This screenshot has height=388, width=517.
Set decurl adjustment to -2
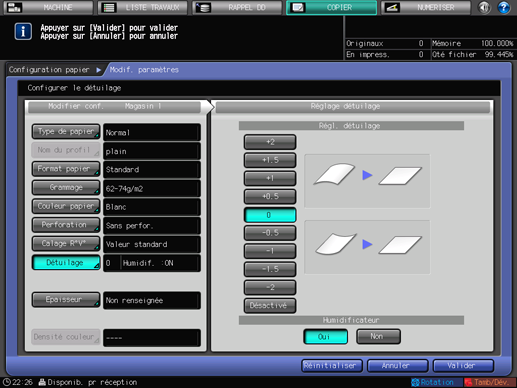click(x=270, y=287)
